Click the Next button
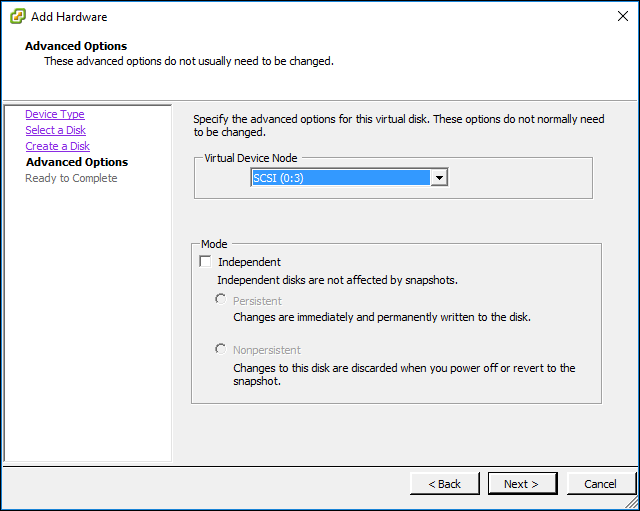640x511 pixels. tap(522, 484)
